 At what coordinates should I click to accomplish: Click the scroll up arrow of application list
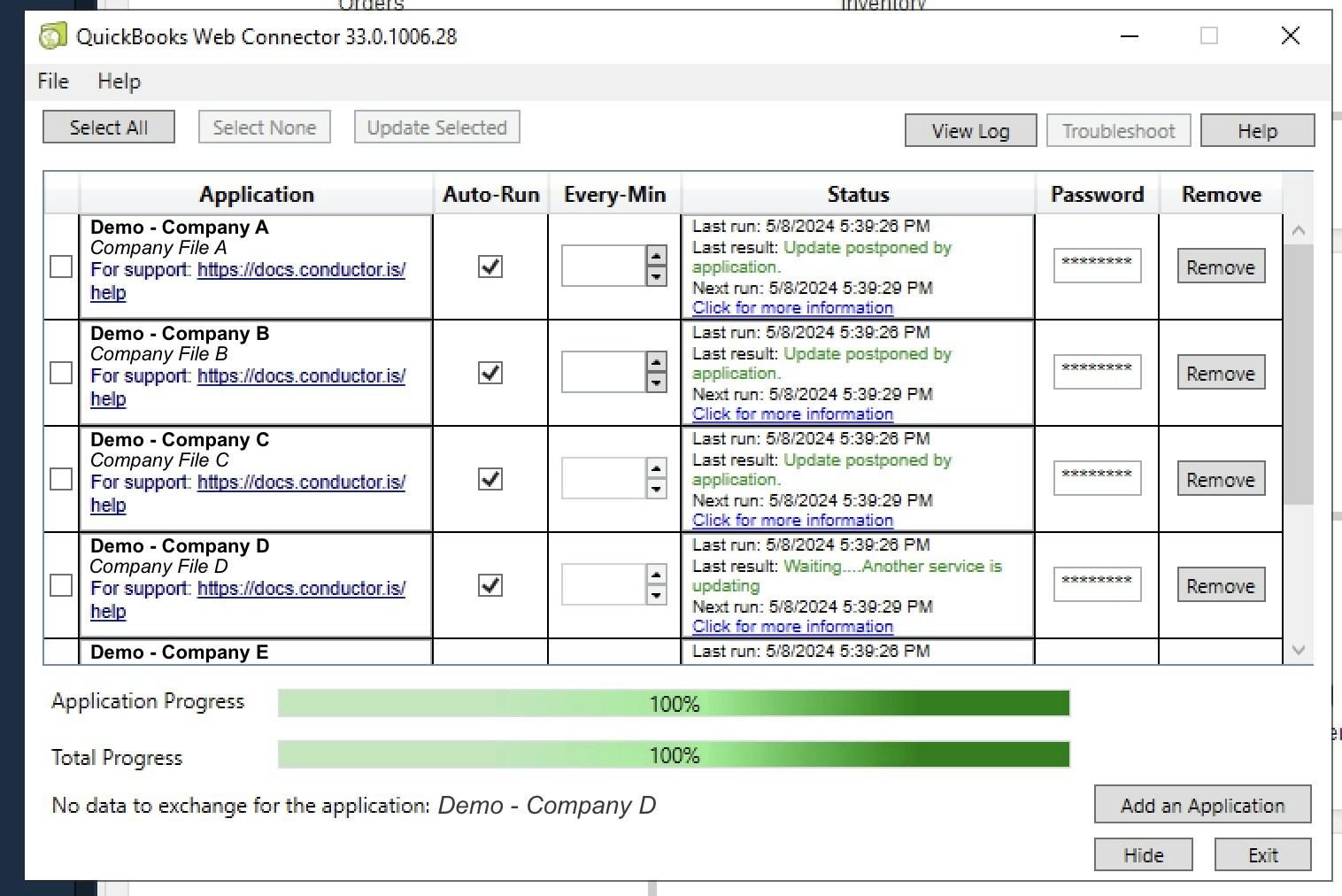(x=1299, y=230)
